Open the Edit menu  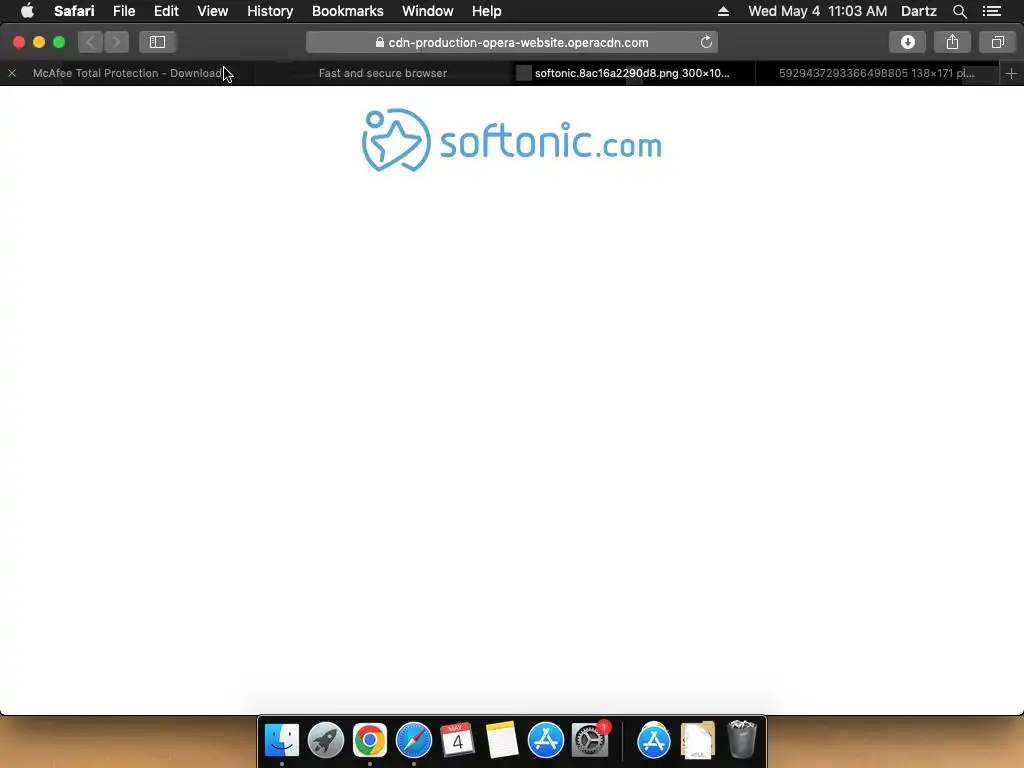(166, 11)
